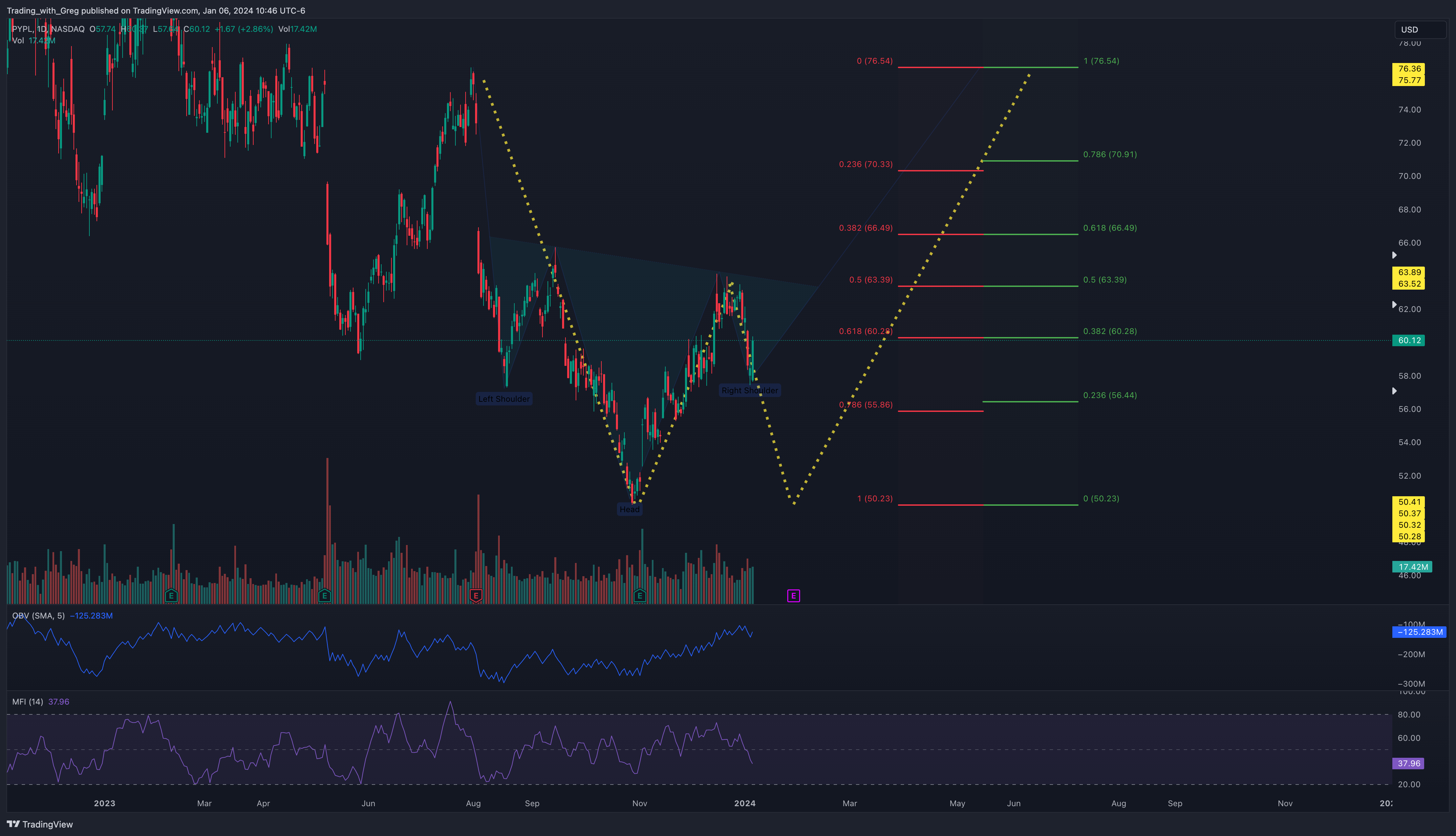Open the USD currency selector
1456x836 pixels.
pos(1420,29)
